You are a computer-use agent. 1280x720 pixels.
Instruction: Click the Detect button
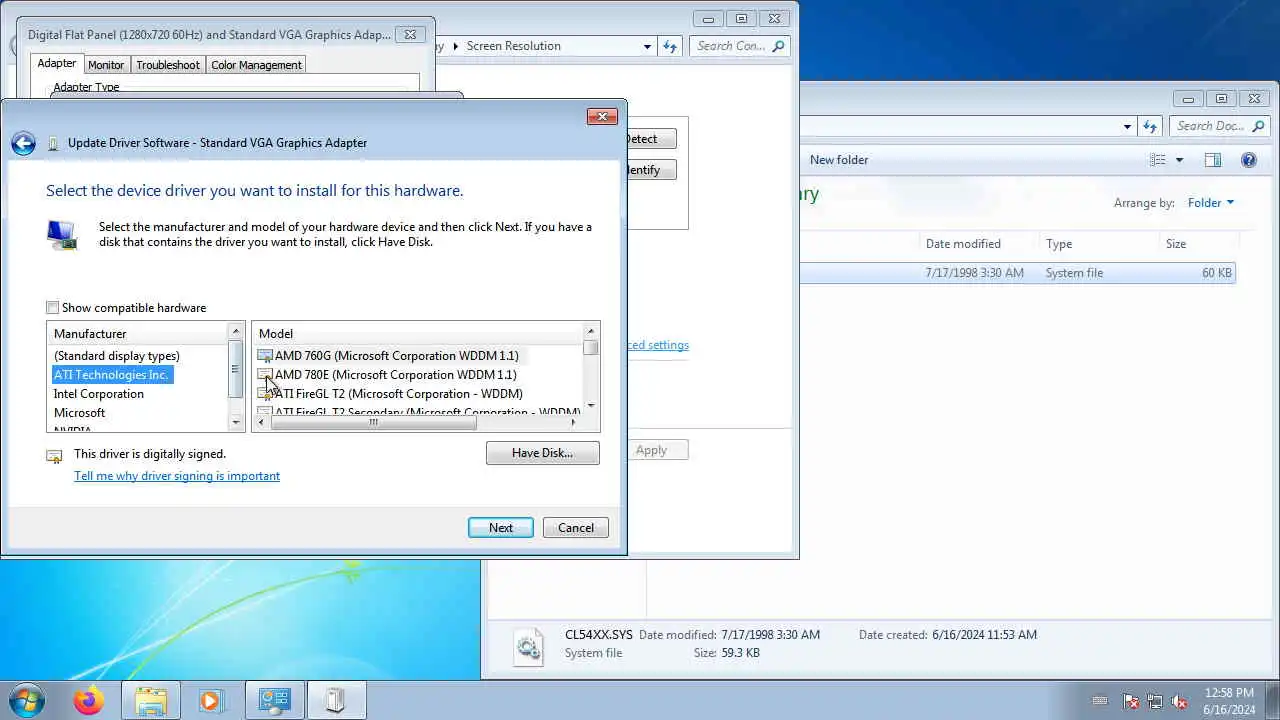coord(651,139)
